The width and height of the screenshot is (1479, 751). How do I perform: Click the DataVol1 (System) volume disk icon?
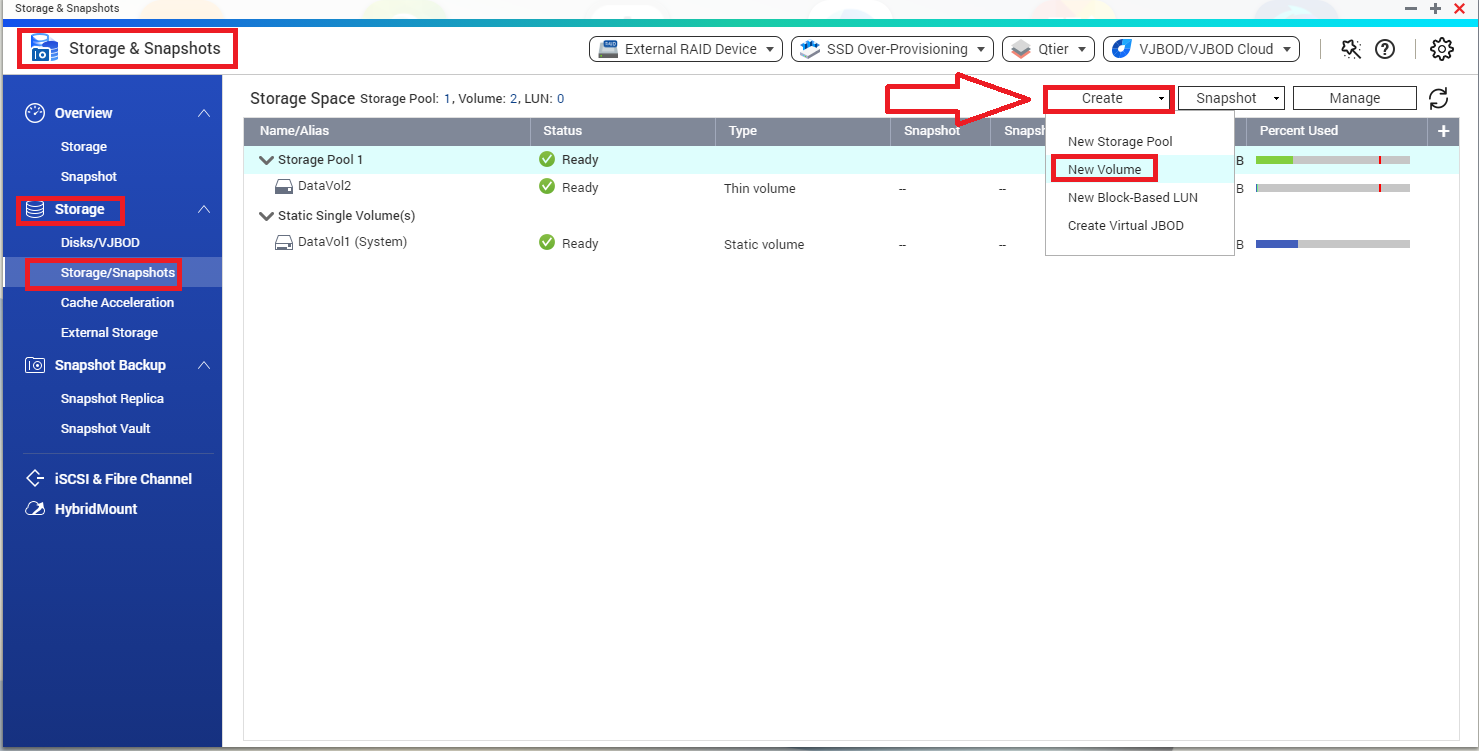pyautogui.click(x=284, y=242)
